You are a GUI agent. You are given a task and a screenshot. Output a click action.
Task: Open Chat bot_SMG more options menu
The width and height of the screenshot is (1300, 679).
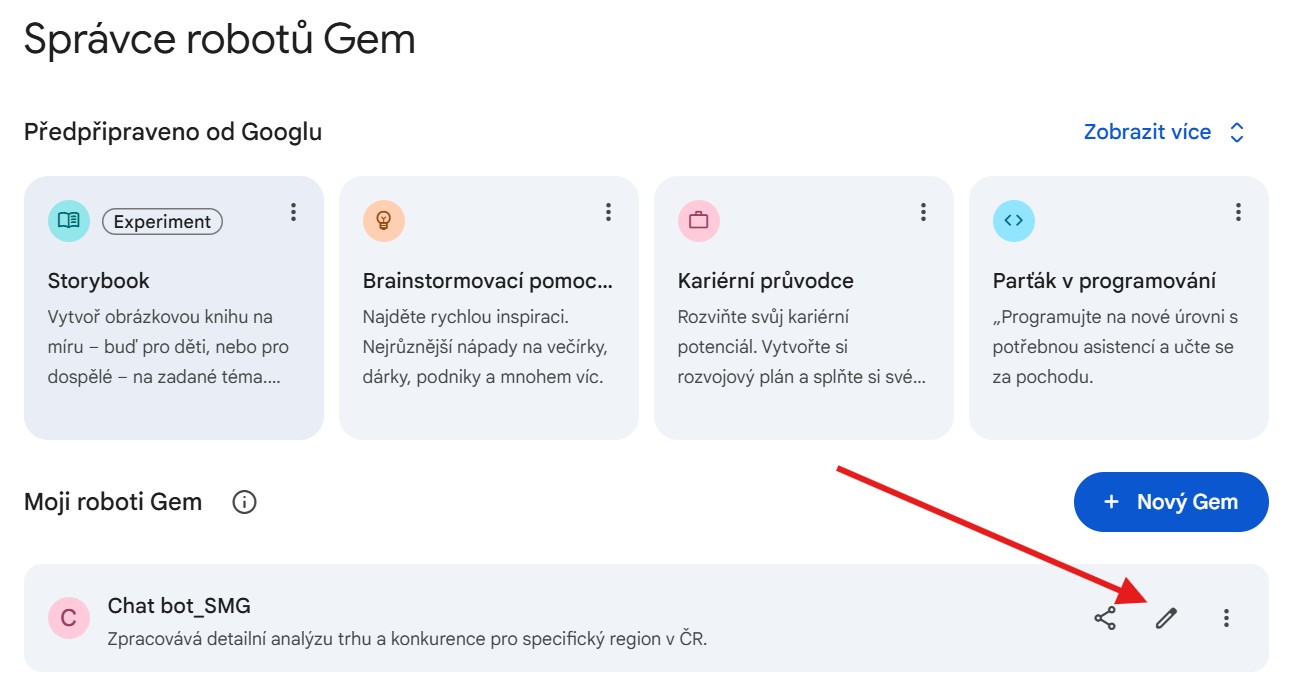pos(1227,618)
